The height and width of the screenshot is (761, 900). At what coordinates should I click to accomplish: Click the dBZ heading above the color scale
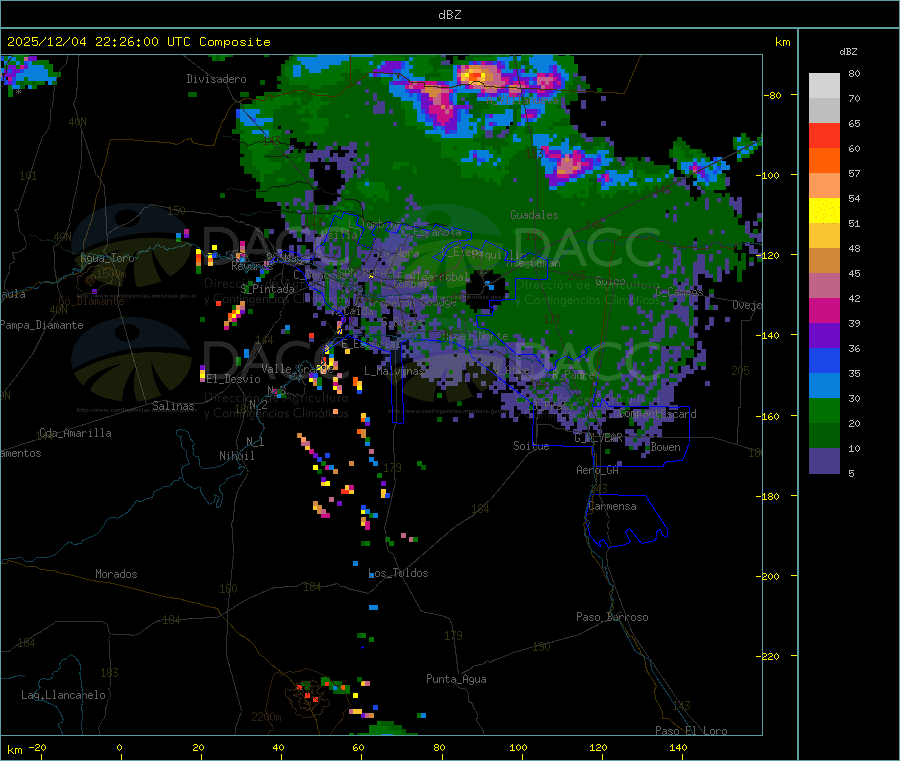pos(848,52)
